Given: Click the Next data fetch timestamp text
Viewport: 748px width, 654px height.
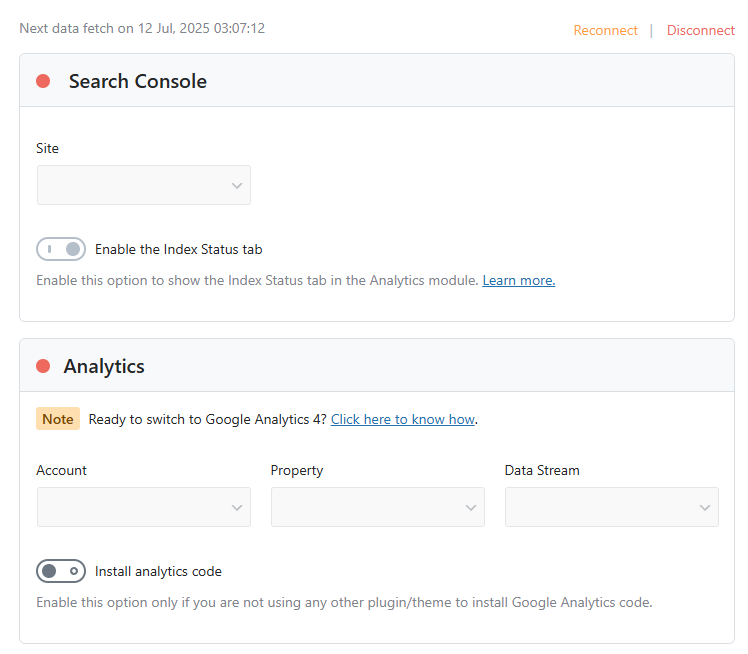Looking at the screenshot, I should pyautogui.click(x=142, y=28).
